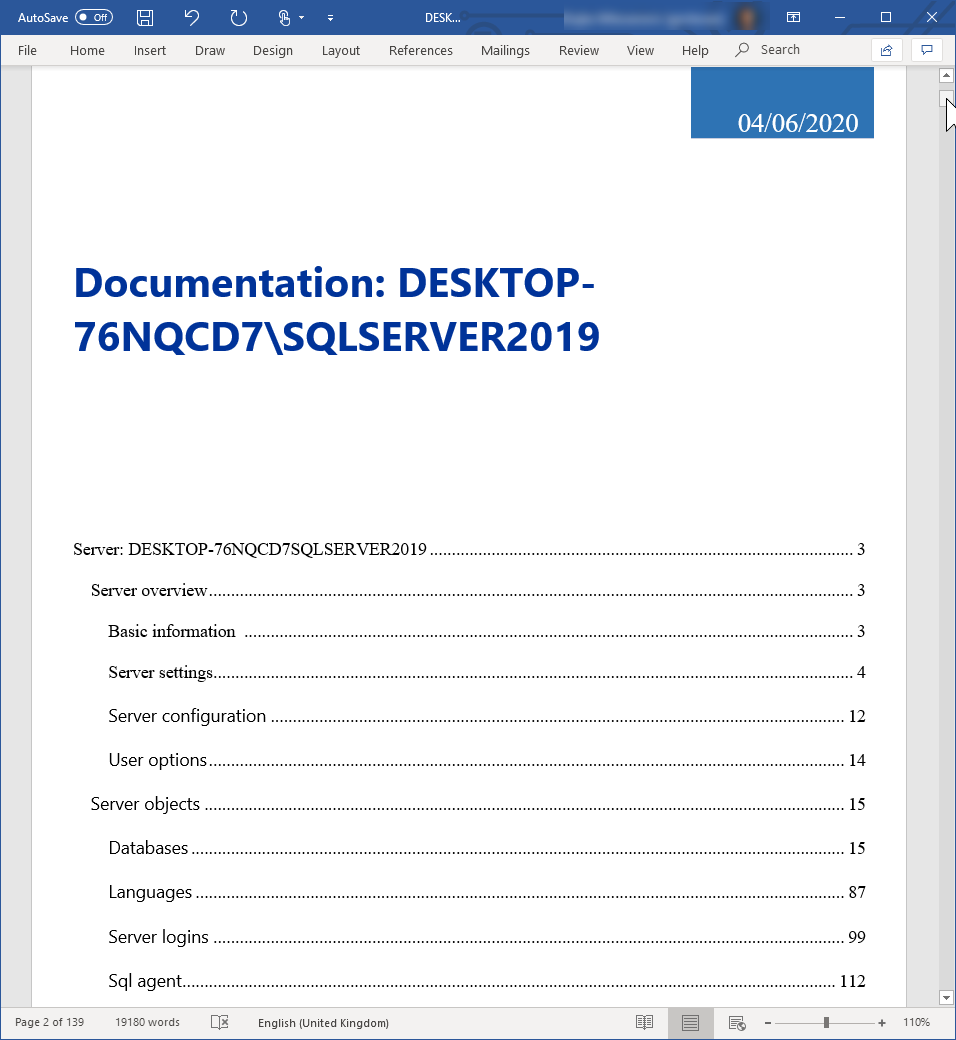Click the vertical scrollbar down arrow
This screenshot has width=956, height=1040.
[947, 998]
